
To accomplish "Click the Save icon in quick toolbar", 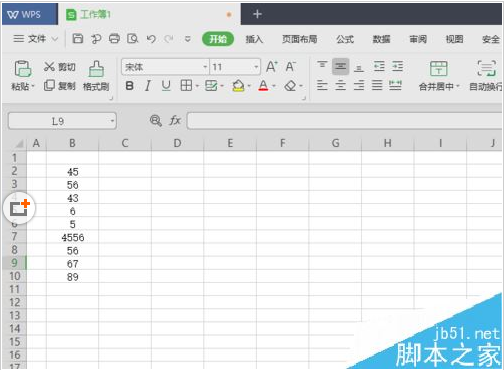I will tap(78, 39).
